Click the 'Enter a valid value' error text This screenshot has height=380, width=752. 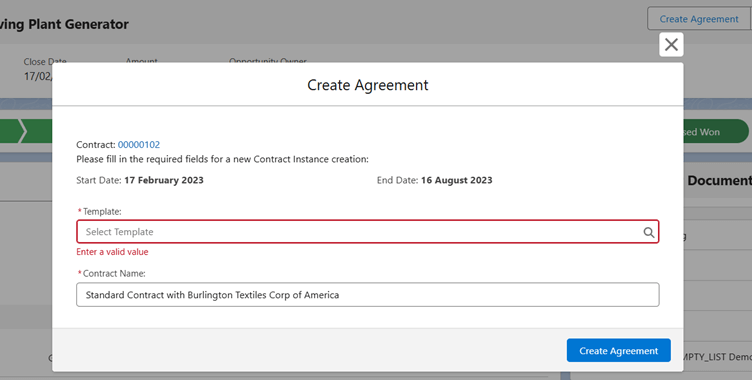(x=112, y=252)
